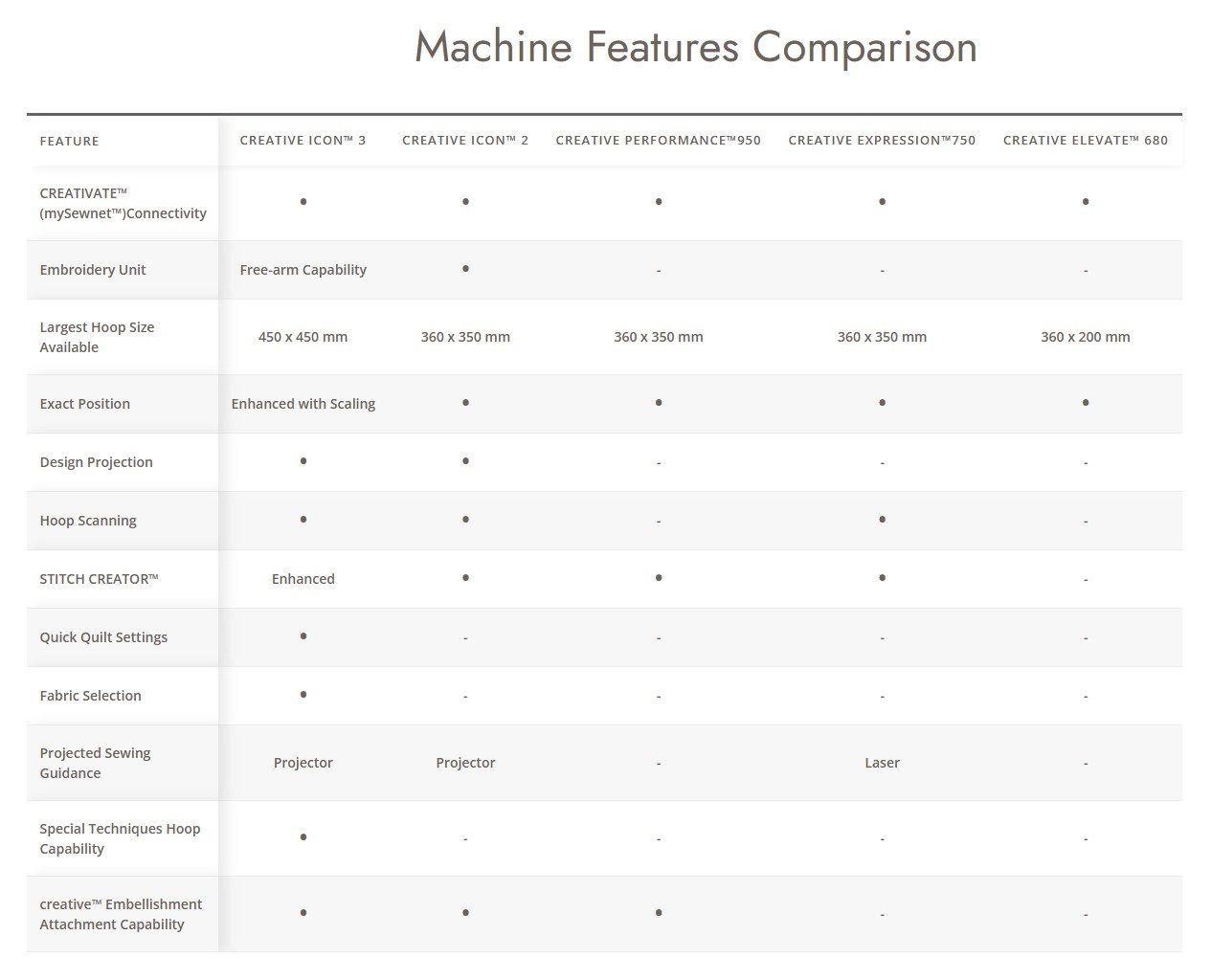The height and width of the screenshot is (980, 1212).
Task: Click the Hoop Scanning dot under Icon 3
Action: [x=303, y=520]
